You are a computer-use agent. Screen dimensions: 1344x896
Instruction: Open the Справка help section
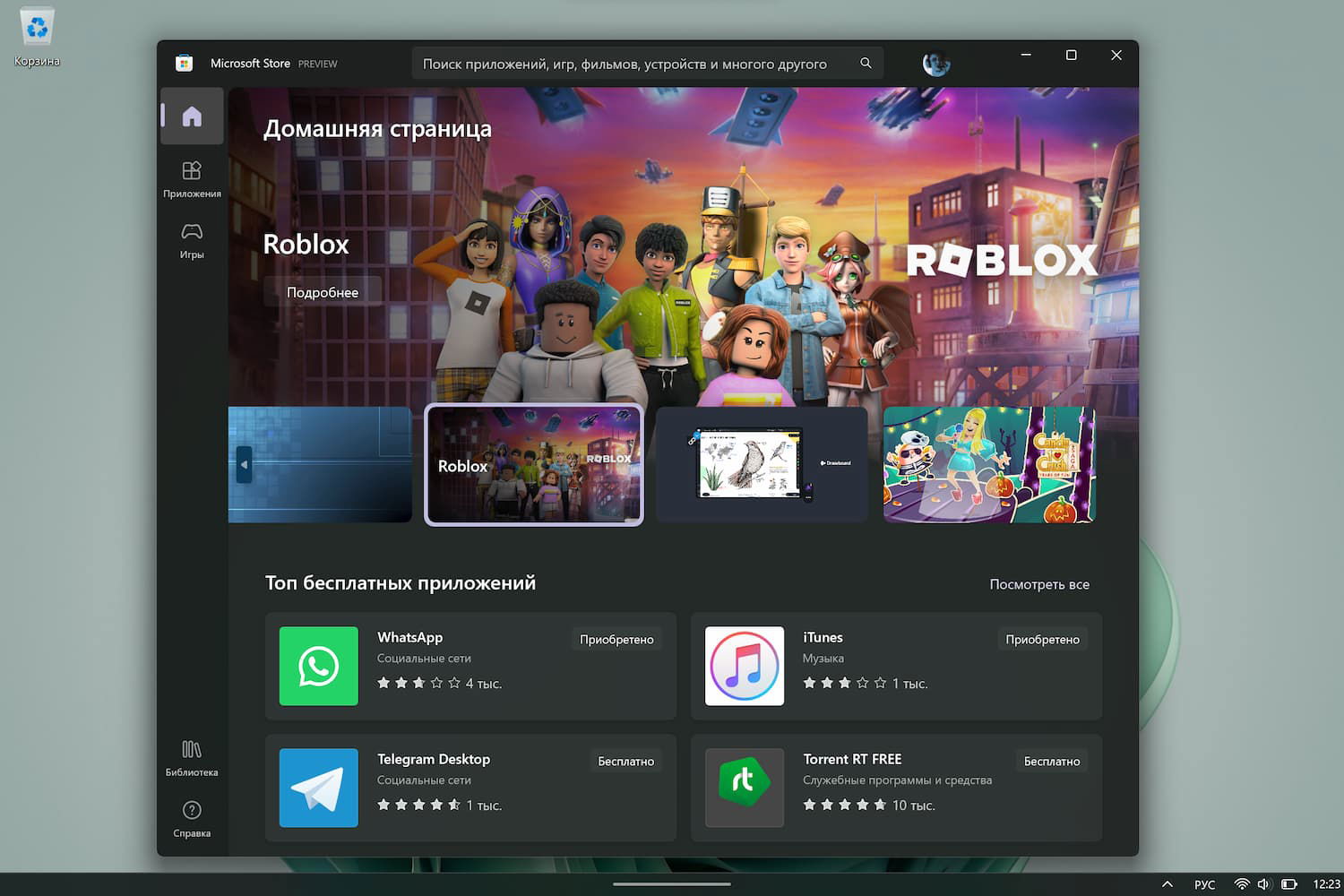pos(192,819)
